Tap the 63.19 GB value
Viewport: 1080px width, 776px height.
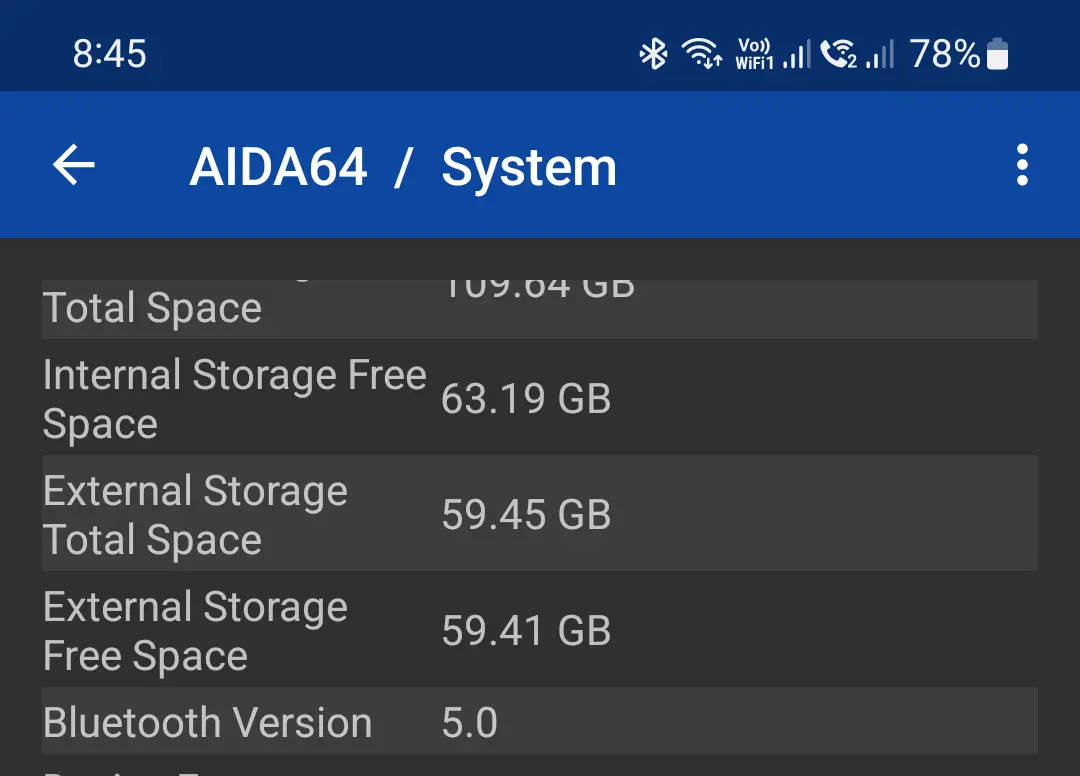click(x=526, y=399)
